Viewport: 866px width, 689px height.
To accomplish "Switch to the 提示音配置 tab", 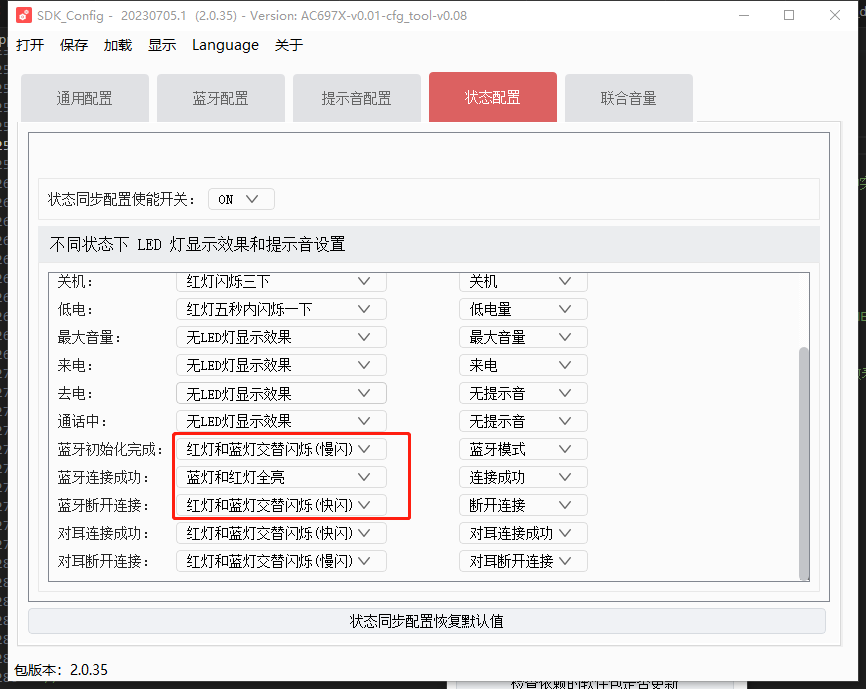I will [x=356, y=98].
